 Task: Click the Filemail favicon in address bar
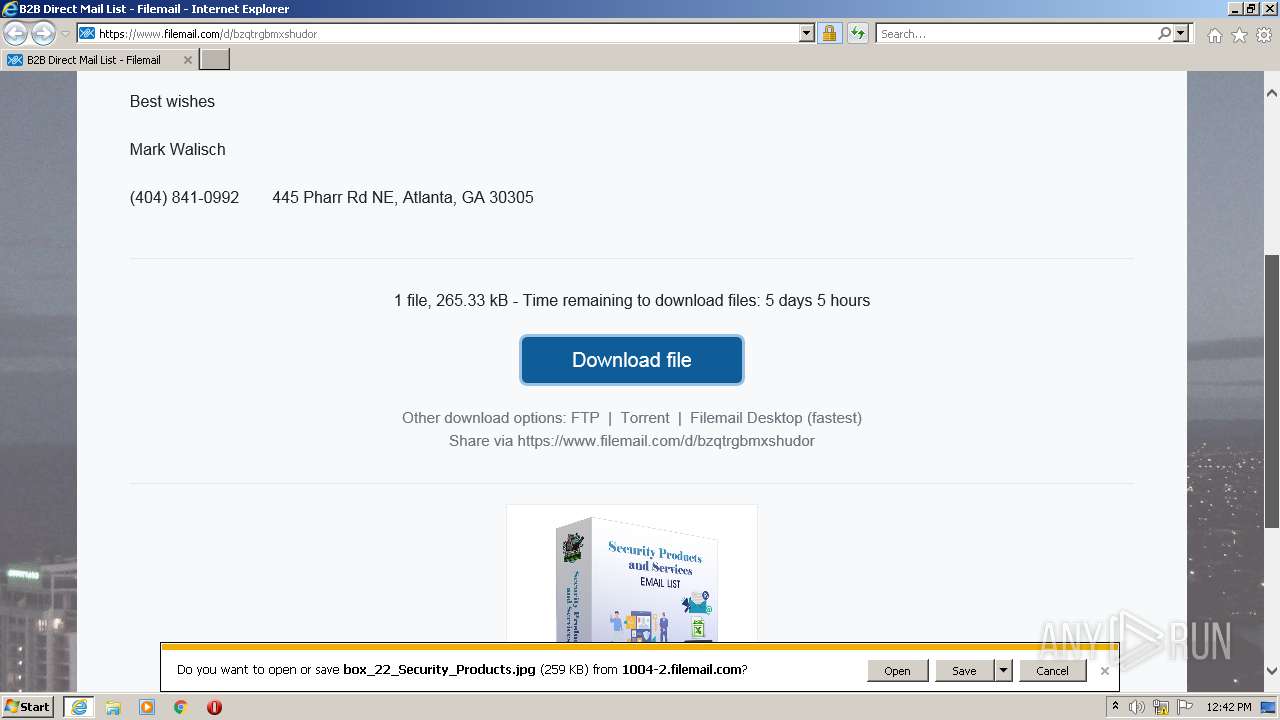pyautogui.click(x=87, y=34)
